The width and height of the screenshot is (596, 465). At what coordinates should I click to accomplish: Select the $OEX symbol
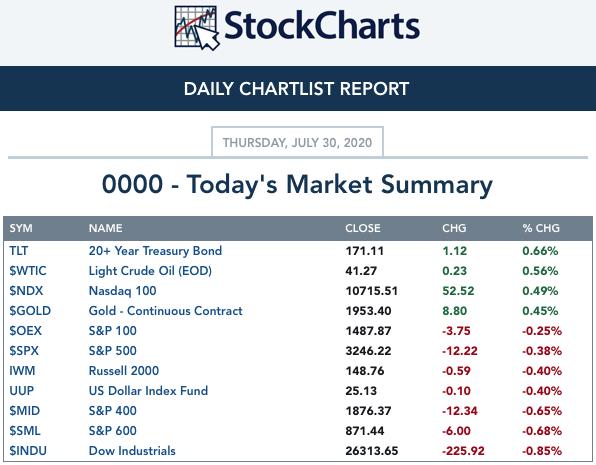point(25,331)
